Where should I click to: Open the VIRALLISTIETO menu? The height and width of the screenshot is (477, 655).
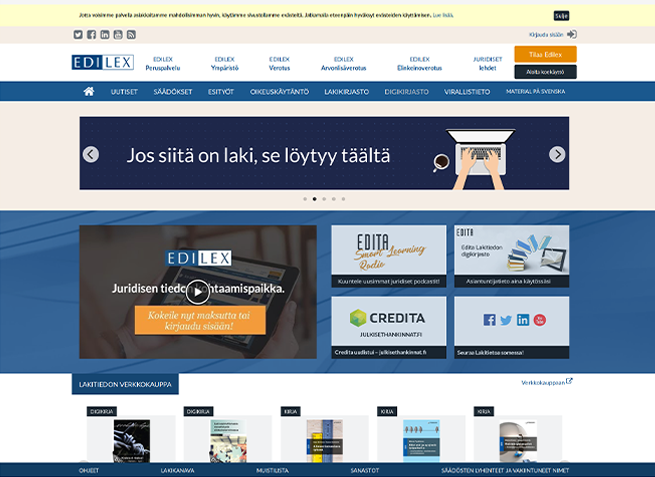coord(467,91)
